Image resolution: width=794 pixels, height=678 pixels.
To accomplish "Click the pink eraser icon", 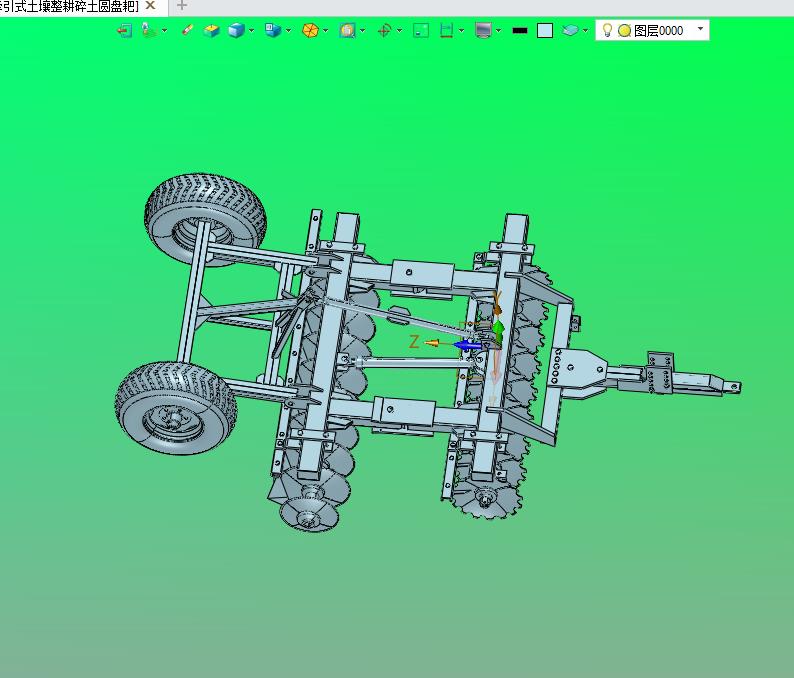I will click(187, 30).
